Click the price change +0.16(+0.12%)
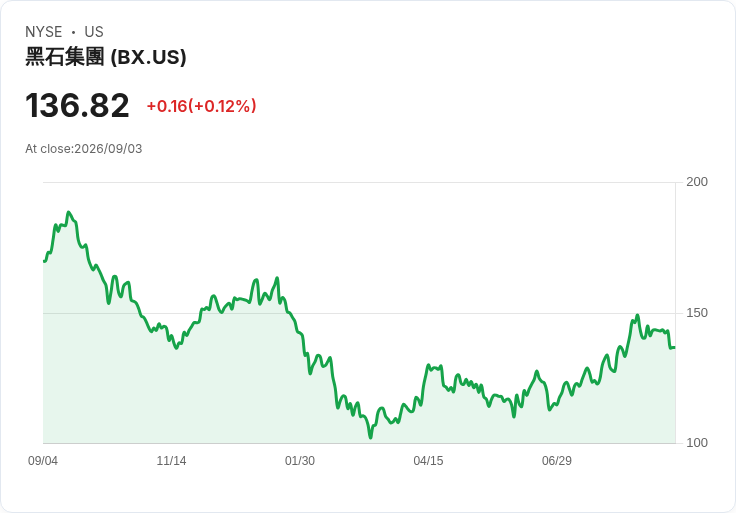This screenshot has width=736, height=513. [201, 106]
